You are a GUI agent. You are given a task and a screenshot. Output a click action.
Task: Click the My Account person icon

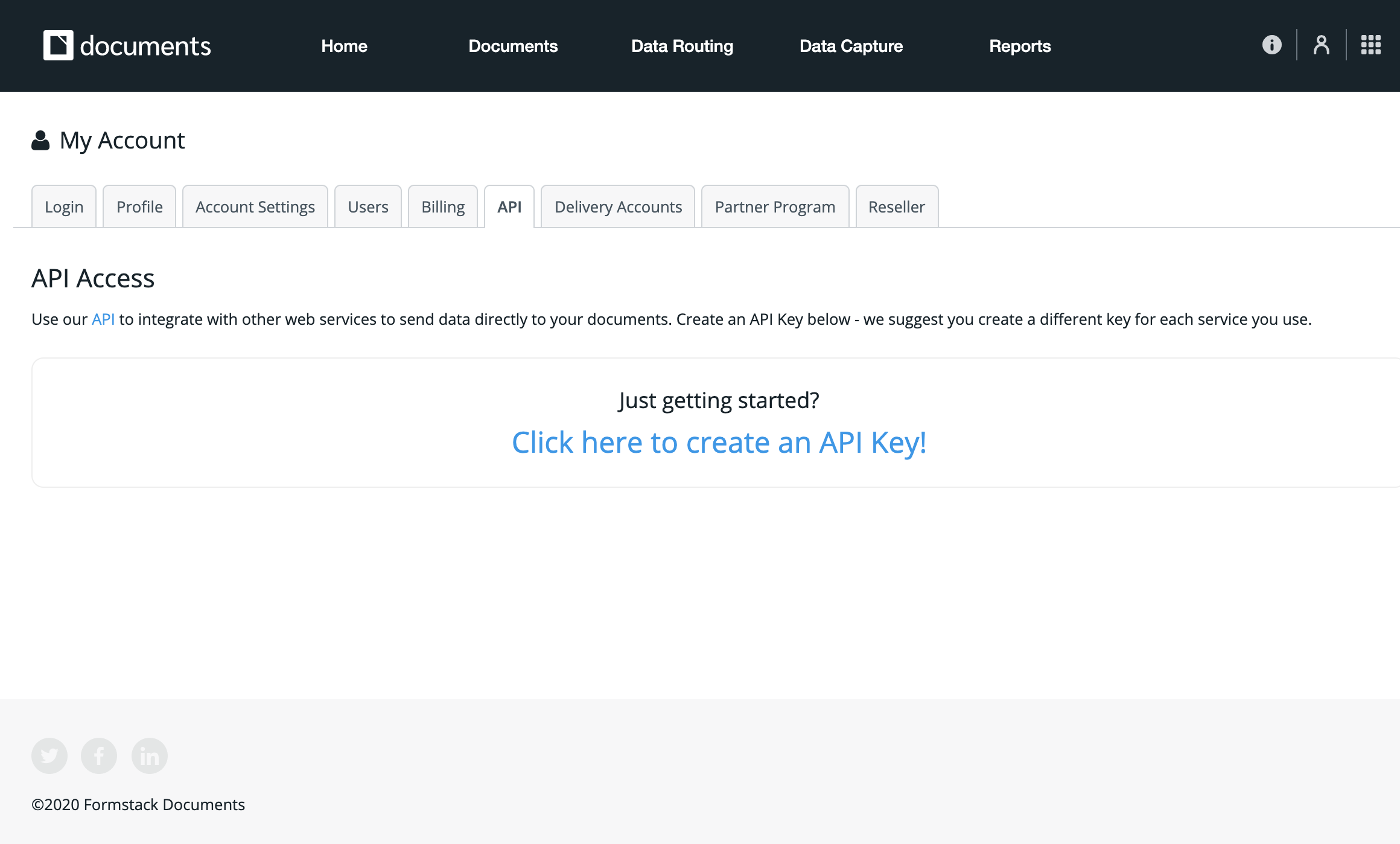[40, 139]
